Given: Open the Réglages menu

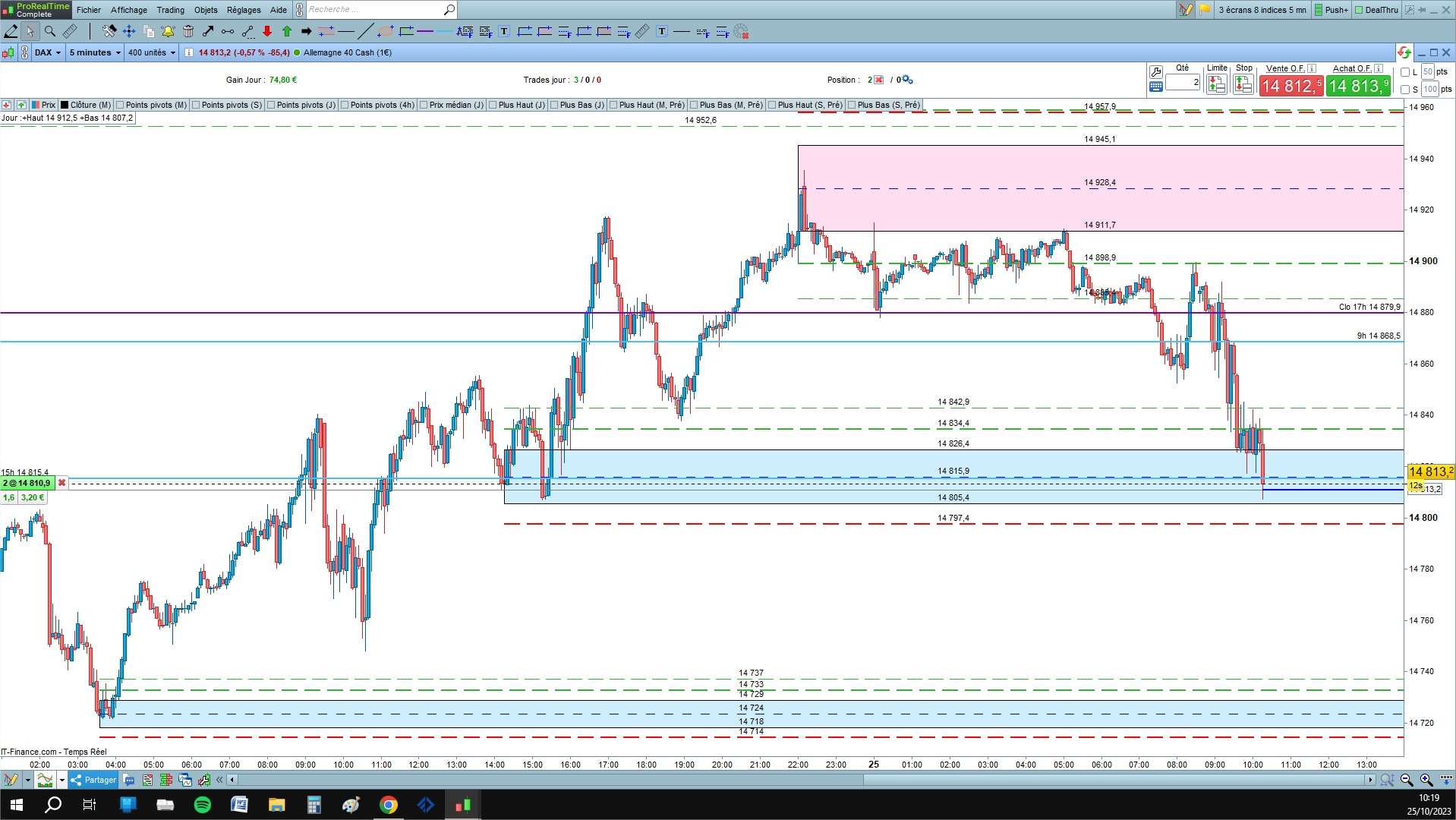Looking at the screenshot, I should coord(244,10).
